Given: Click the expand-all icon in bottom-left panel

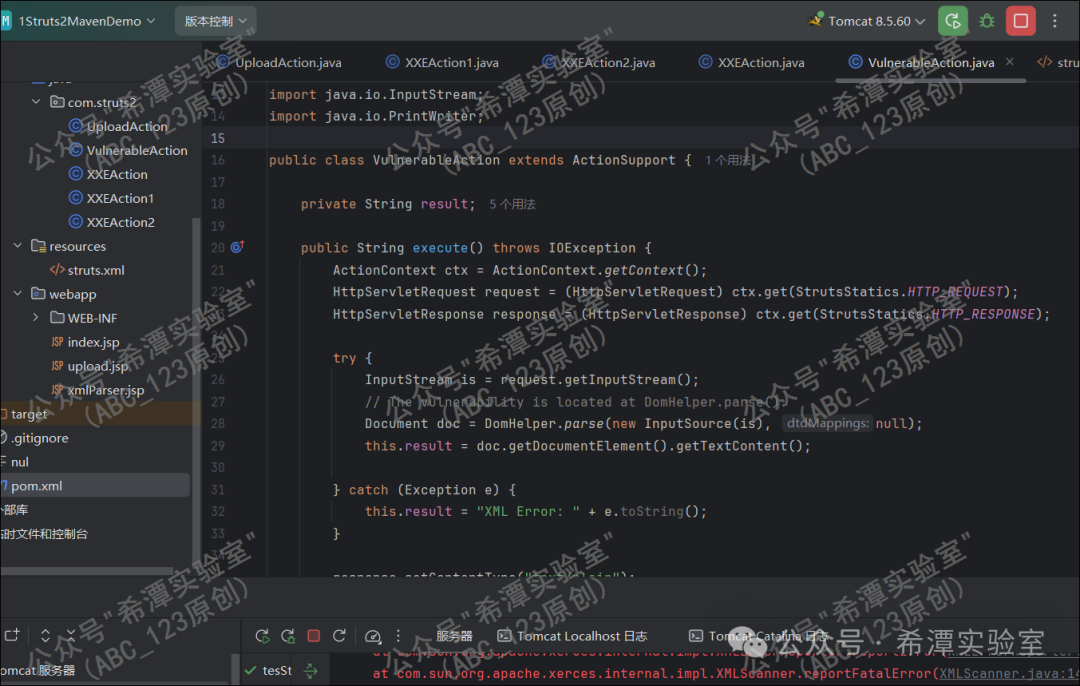Looking at the screenshot, I should (x=43, y=635).
